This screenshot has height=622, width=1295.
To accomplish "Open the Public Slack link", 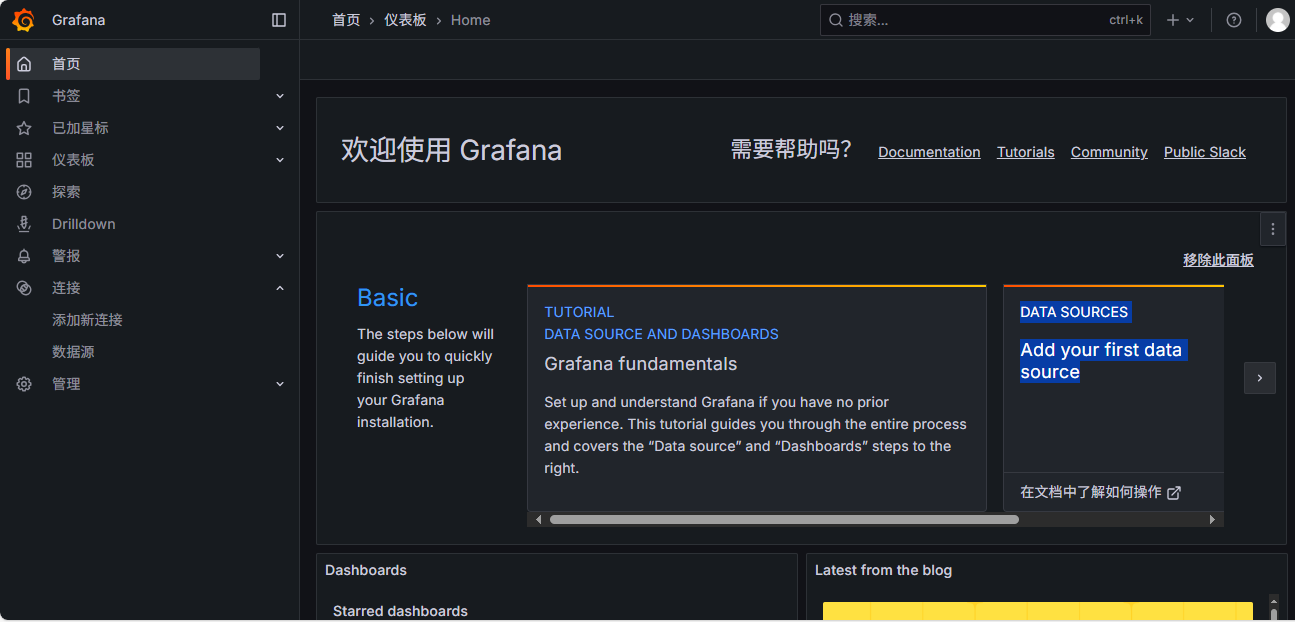I will click(x=1205, y=152).
